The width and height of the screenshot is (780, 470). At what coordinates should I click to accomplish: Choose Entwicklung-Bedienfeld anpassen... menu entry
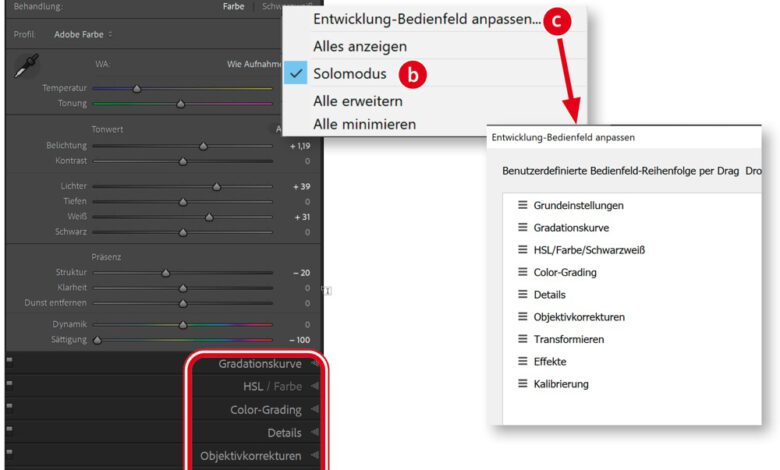[x=427, y=19]
